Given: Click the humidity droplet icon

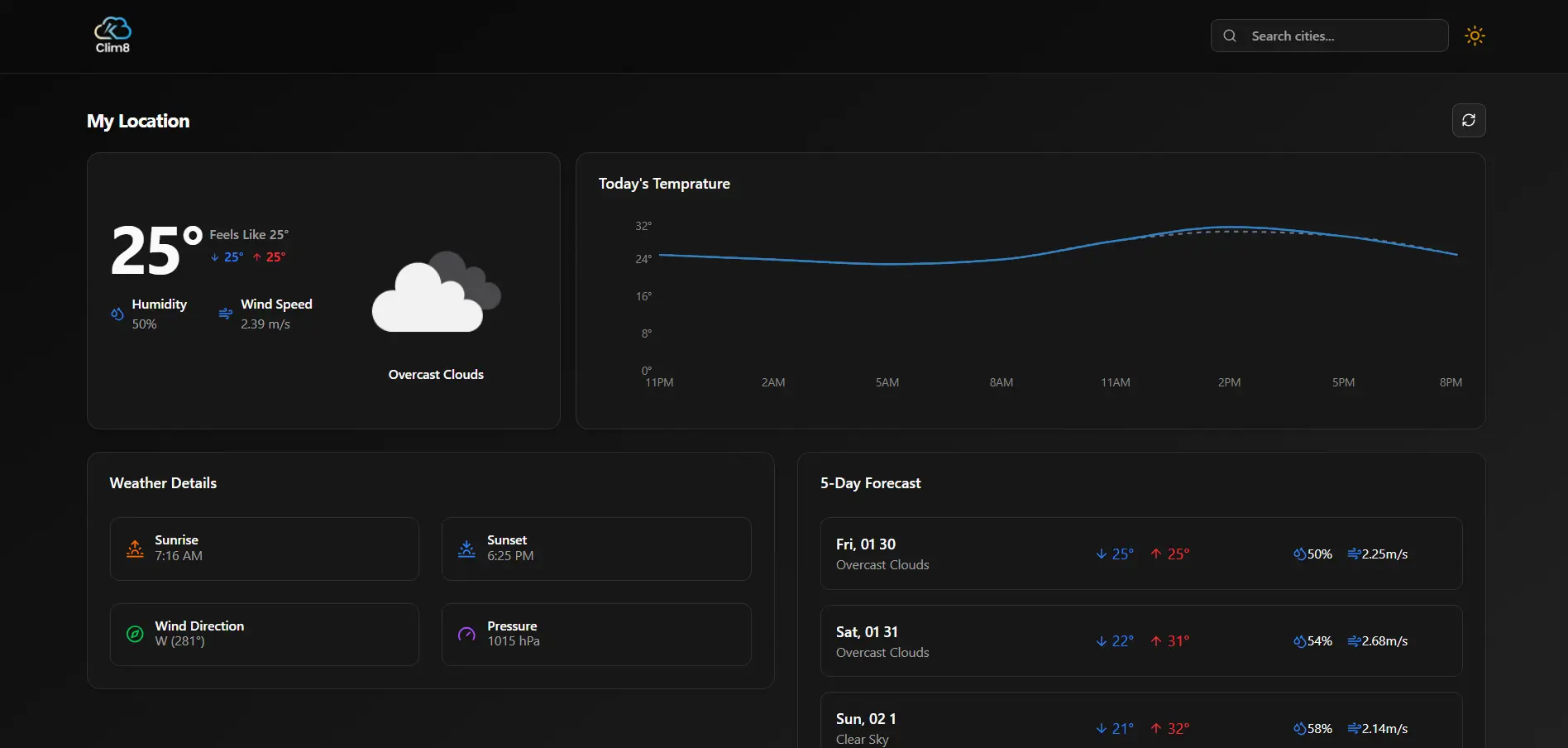Looking at the screenshot, I should click(117, 314).
